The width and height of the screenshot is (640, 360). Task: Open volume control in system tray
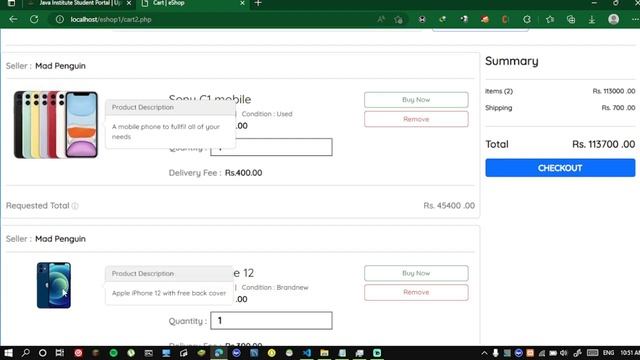[x=564, y=353]
